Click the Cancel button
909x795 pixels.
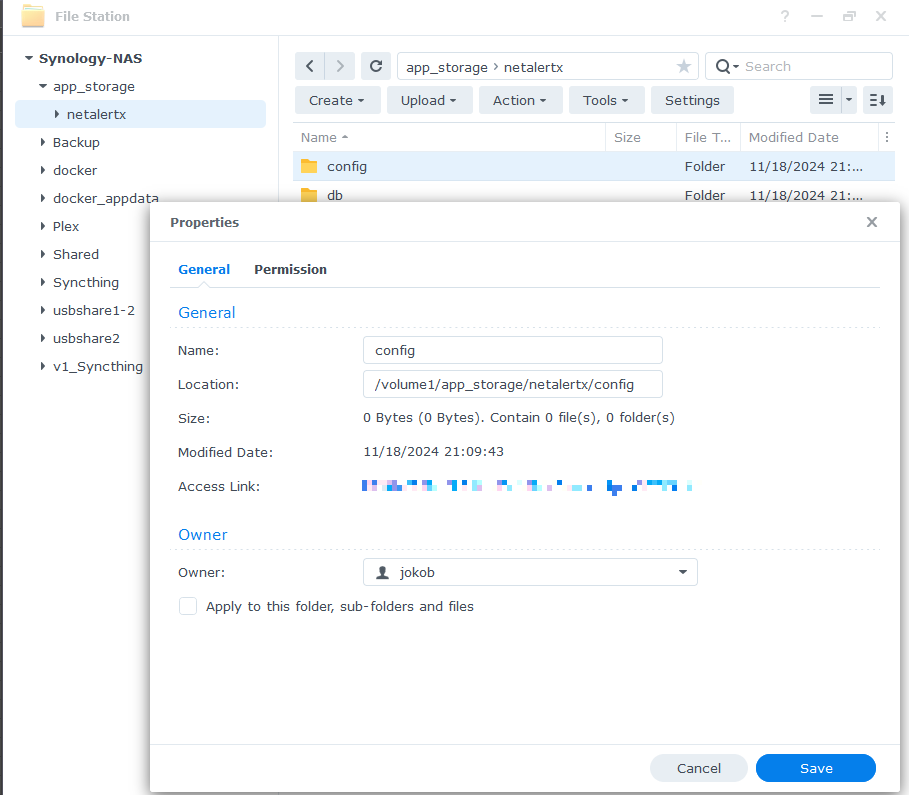[x=698, y=768]
